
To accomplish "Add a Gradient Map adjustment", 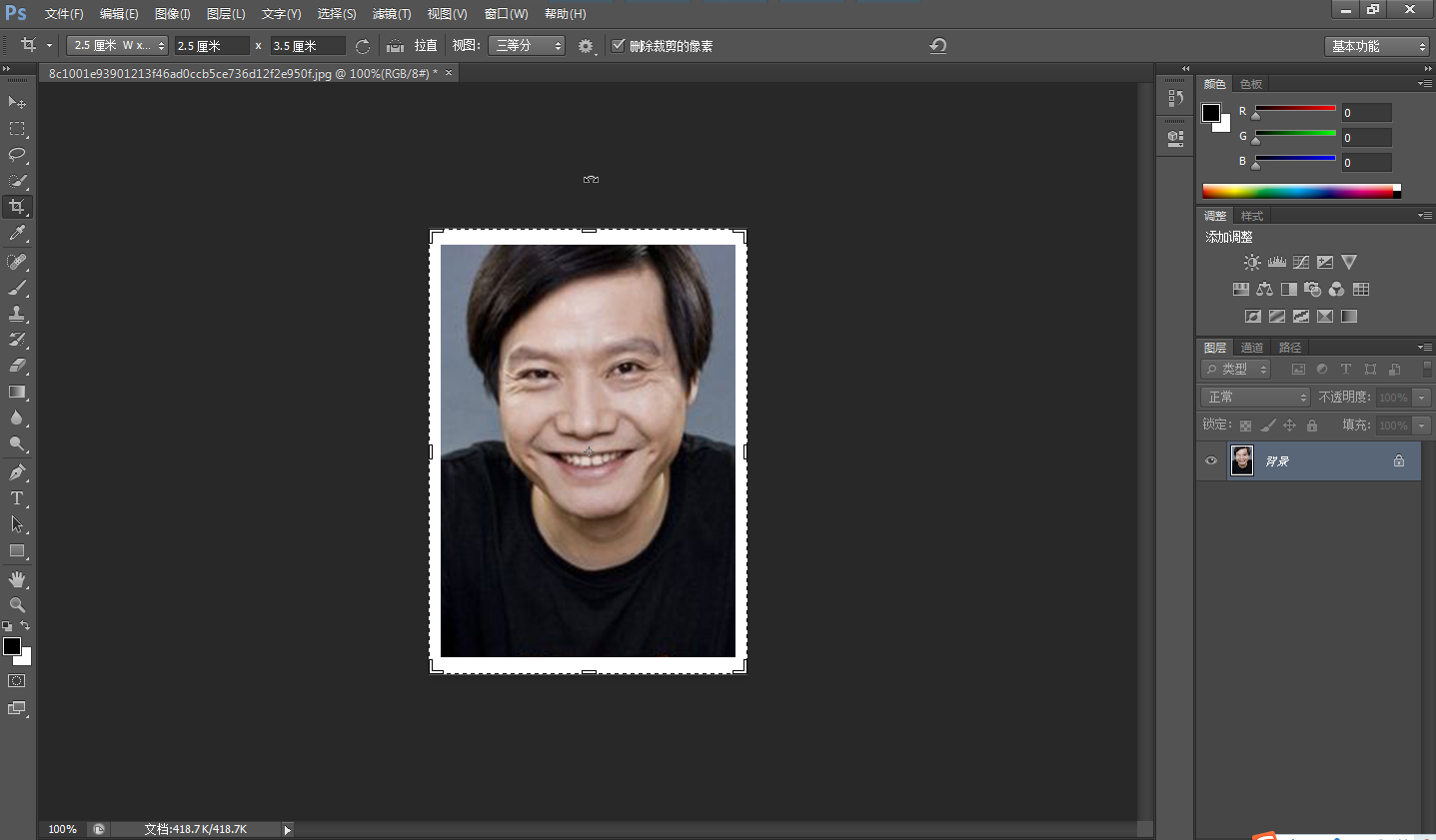I will (x=1349, y=317).
